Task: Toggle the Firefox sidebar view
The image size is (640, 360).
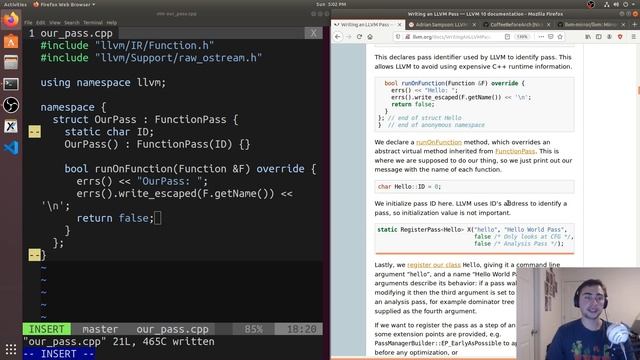Action: (x=598, y=37)
